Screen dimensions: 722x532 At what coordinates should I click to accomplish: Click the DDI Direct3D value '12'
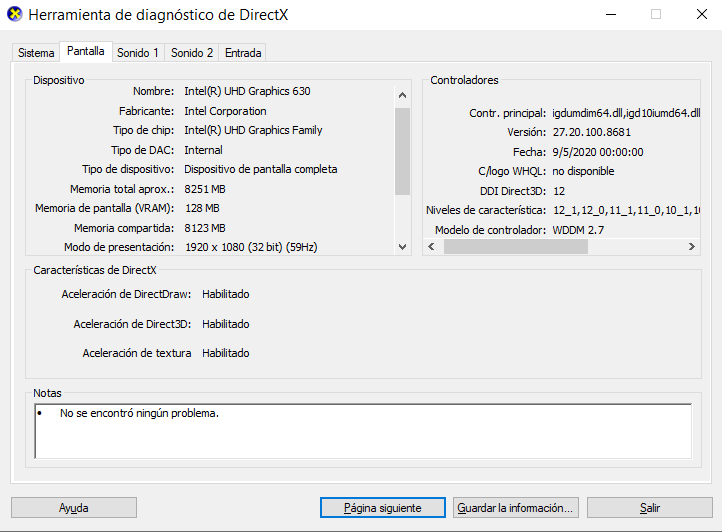559,191
